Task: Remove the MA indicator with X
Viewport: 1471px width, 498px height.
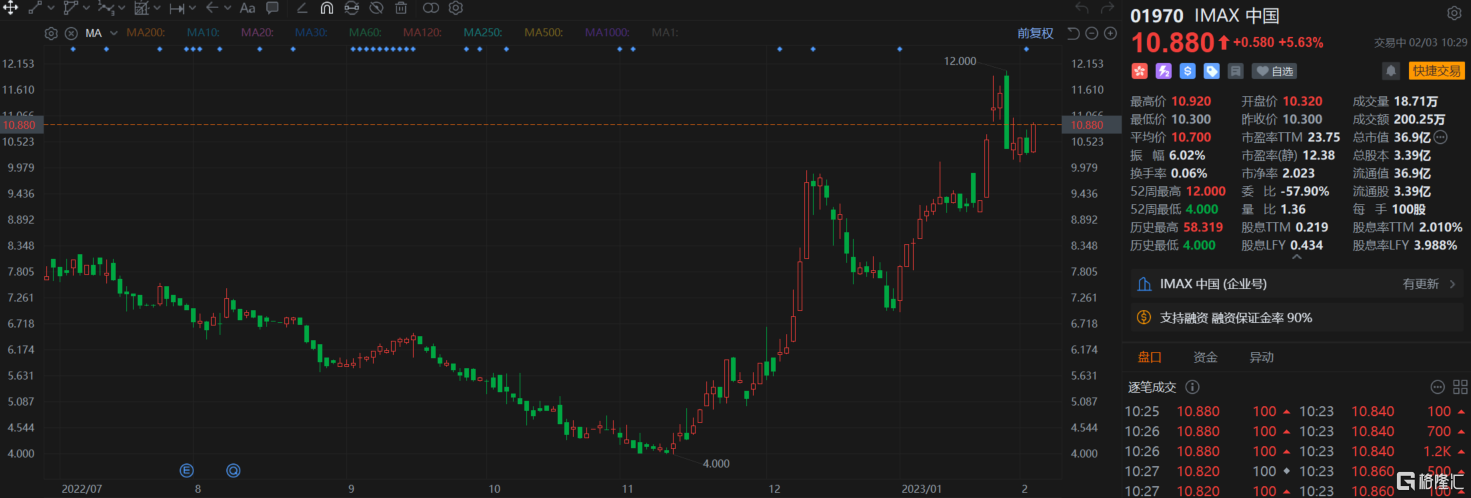Action: pos(71,33)
